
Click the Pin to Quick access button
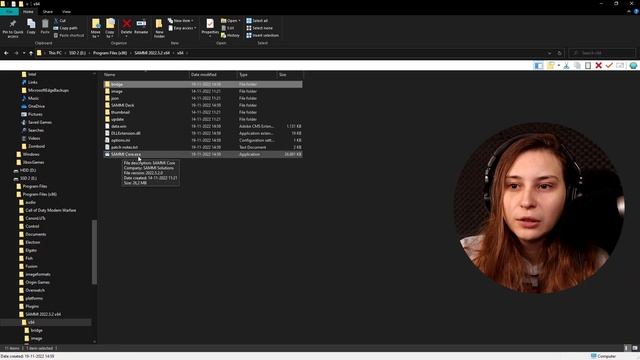point(13,28)
